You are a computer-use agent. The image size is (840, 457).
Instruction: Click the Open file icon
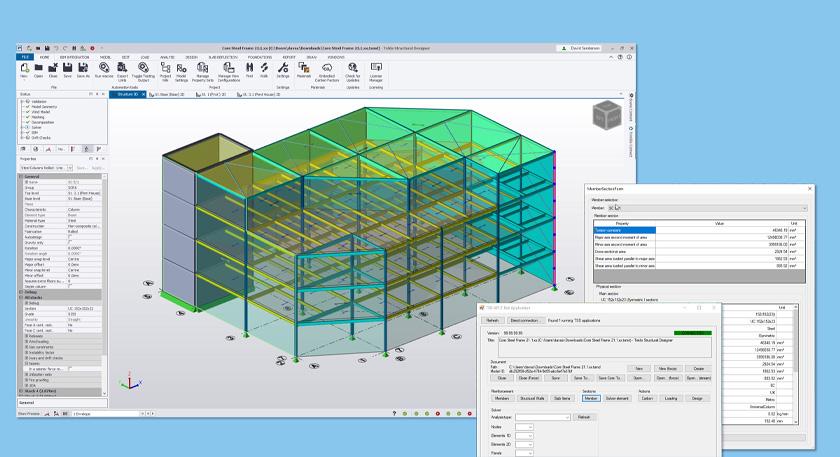[38, 67]
